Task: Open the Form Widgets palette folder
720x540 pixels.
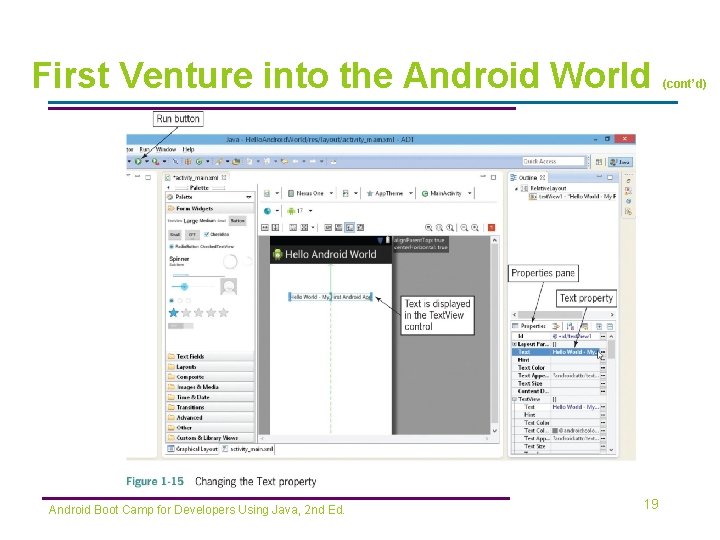Action: (210, 208)
